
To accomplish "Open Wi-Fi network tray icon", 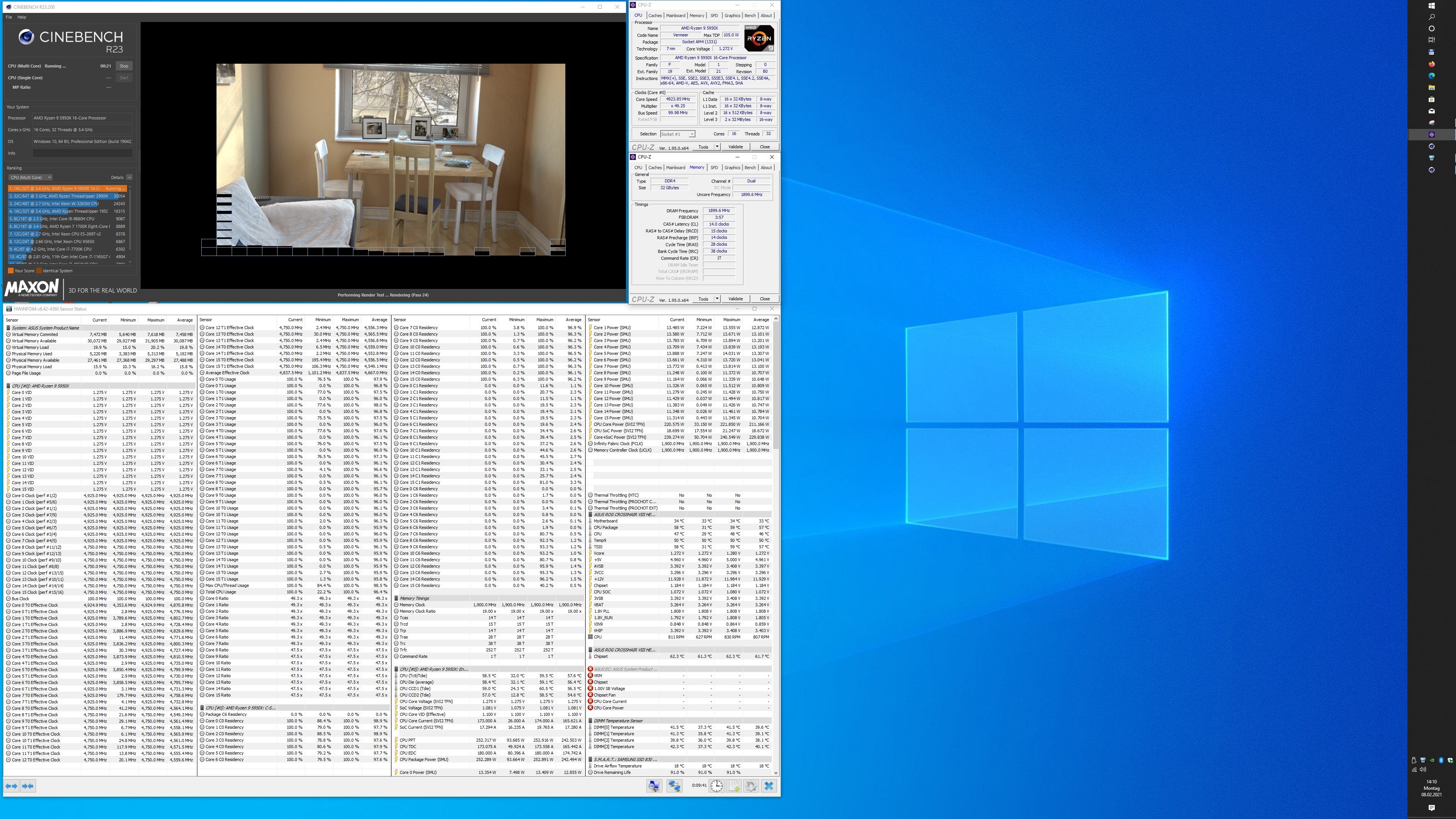I will pyautogui.click(x=1414, y=769).
